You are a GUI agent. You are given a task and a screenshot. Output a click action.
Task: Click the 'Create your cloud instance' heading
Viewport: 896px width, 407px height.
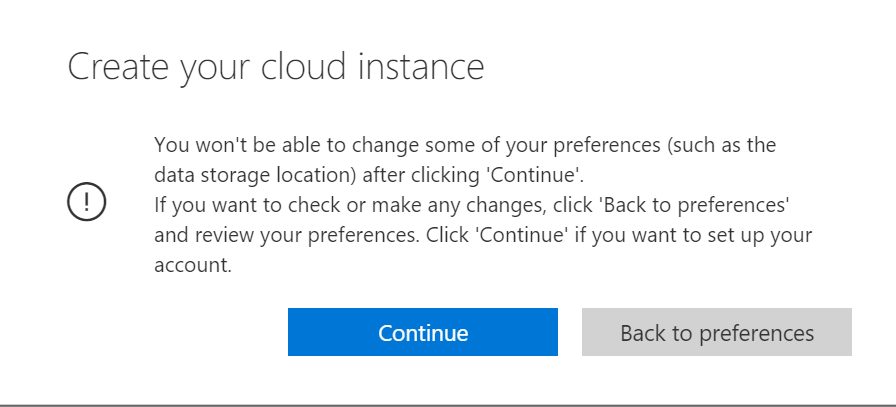click(x=276, y=67)
